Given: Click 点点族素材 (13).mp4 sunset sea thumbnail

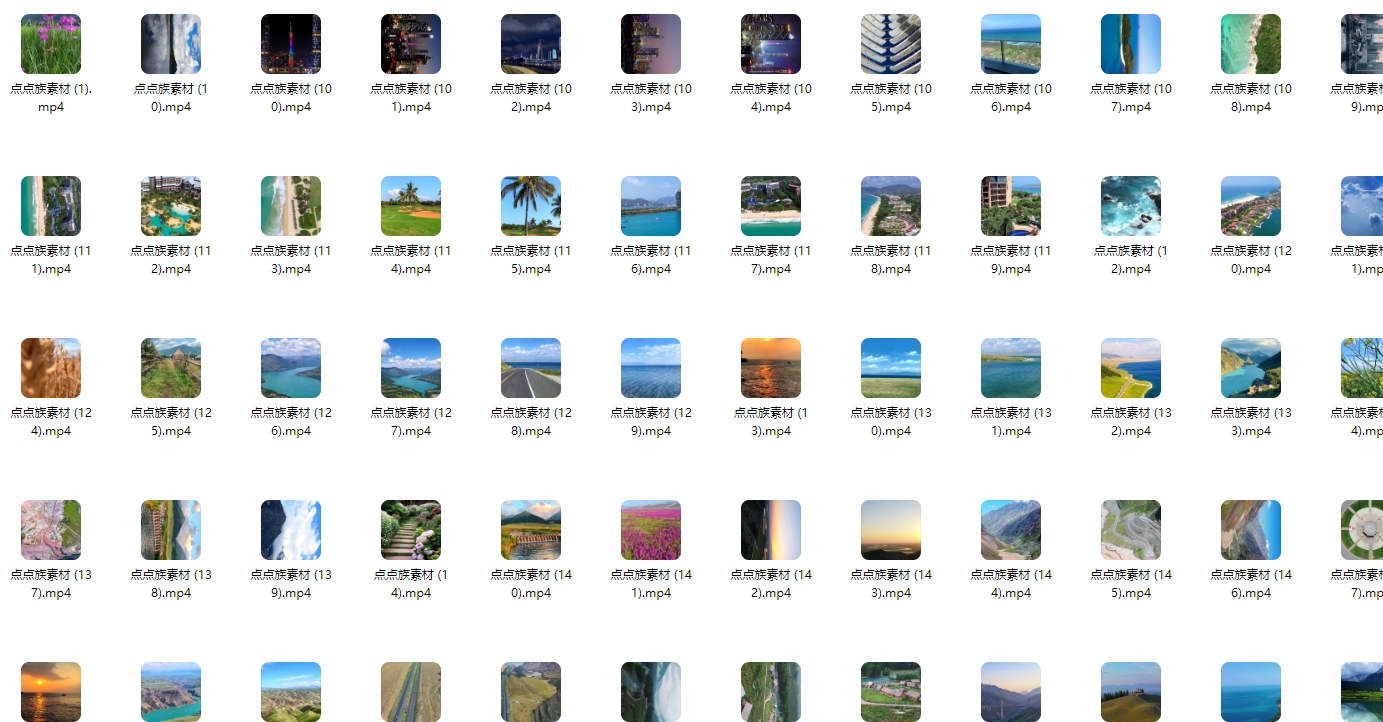Looking at the screenshot, I should tap(771, 368).
